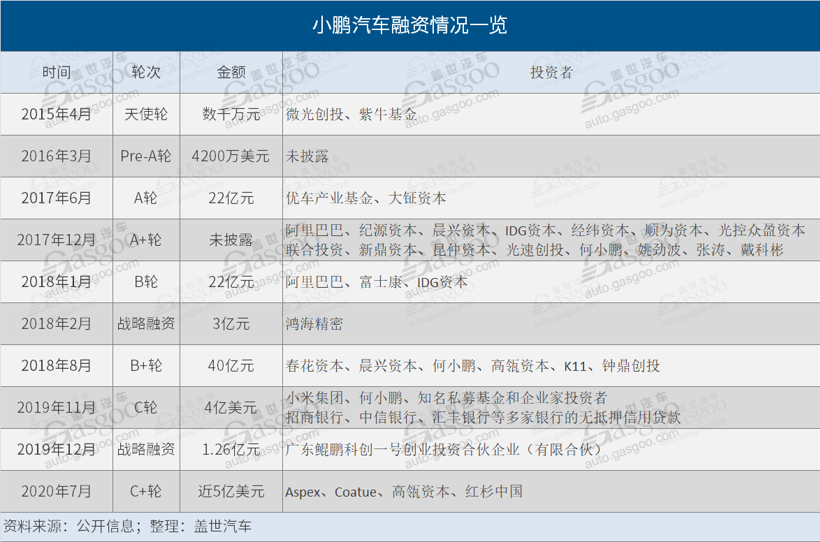Viewport: 820px width, 542px height.
Task: Click the 2019年11月 date cell
Action: pyautogui.click(x=56, y=407)
